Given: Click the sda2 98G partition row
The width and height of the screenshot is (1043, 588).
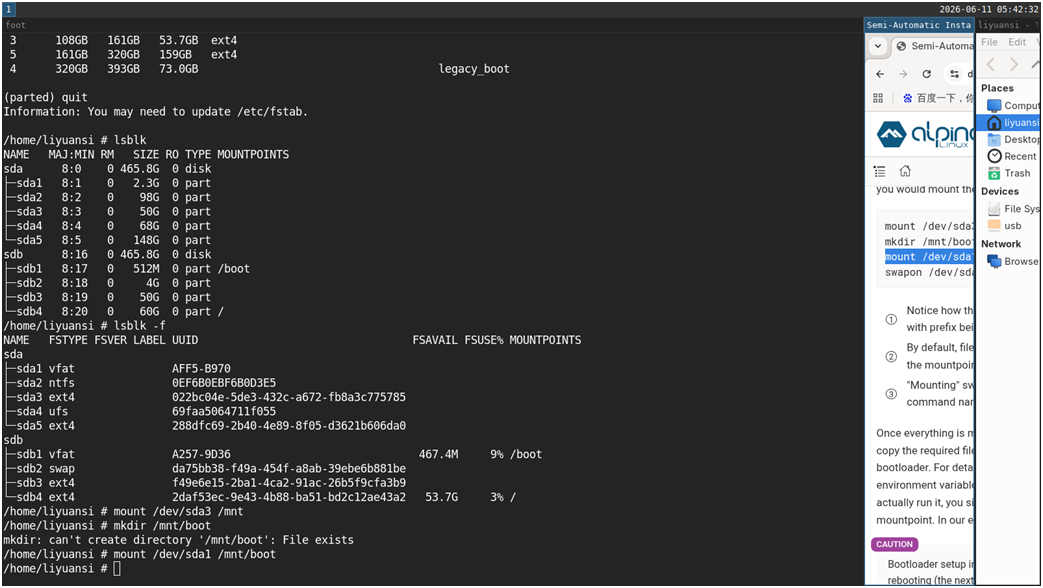Looking at the screenshot, I should (107, 198).
